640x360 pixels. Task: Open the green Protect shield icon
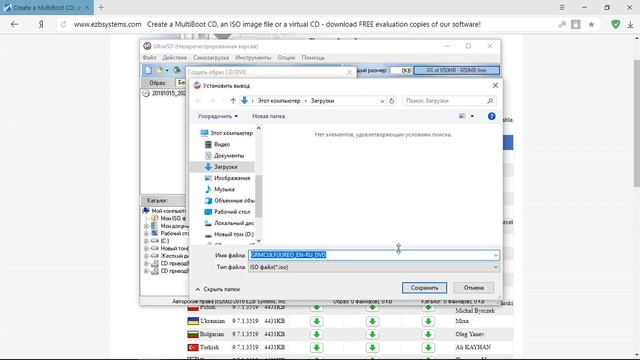click(x=616, y=24)
